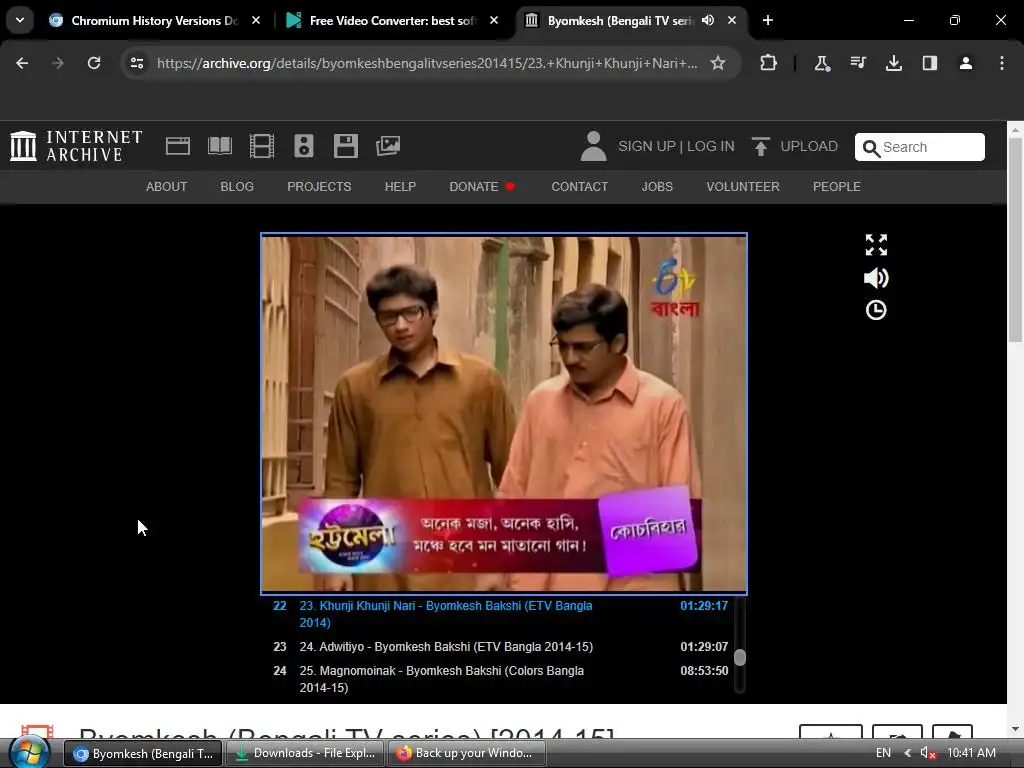Bookmark this page with star icon
Image resolution: width=1024 pixels, height=768 pixels.
pyautogui.click(x=718, y=63)
